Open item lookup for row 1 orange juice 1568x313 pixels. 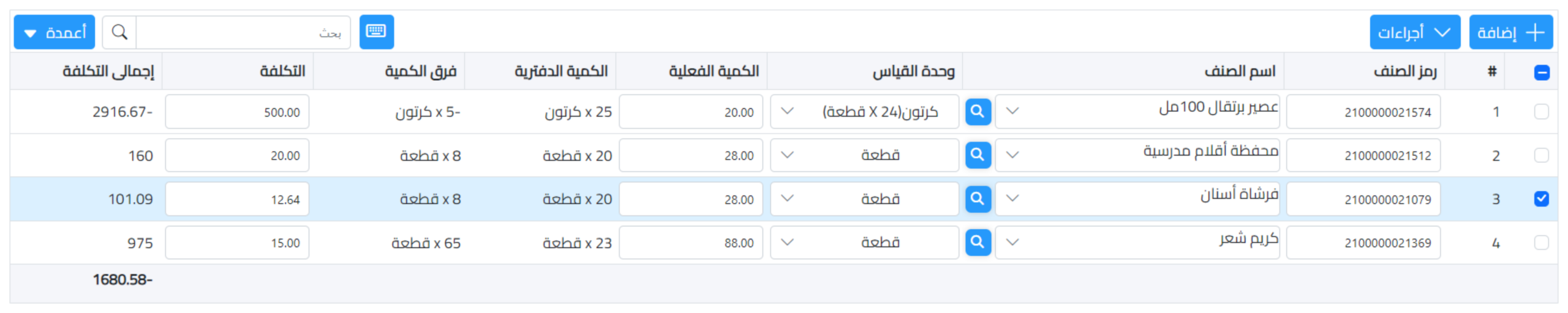pos(978,111)
